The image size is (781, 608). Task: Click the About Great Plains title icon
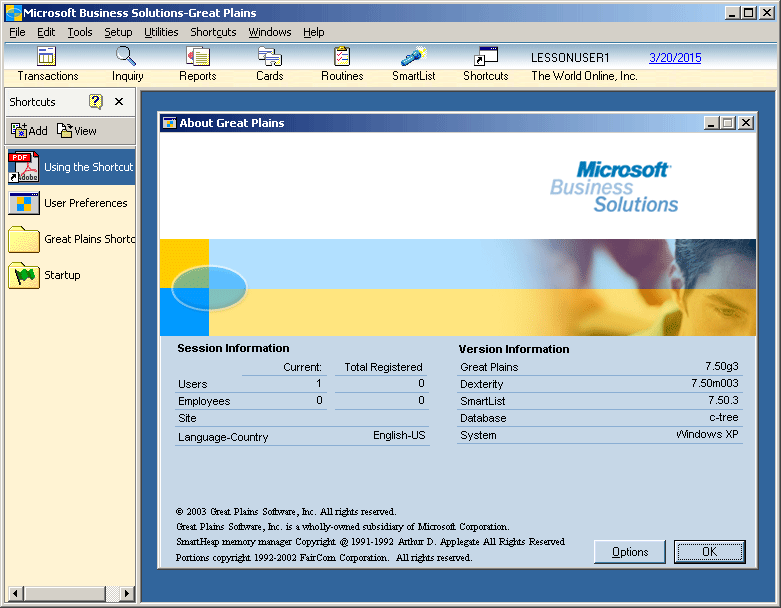[x=169, y=123]
